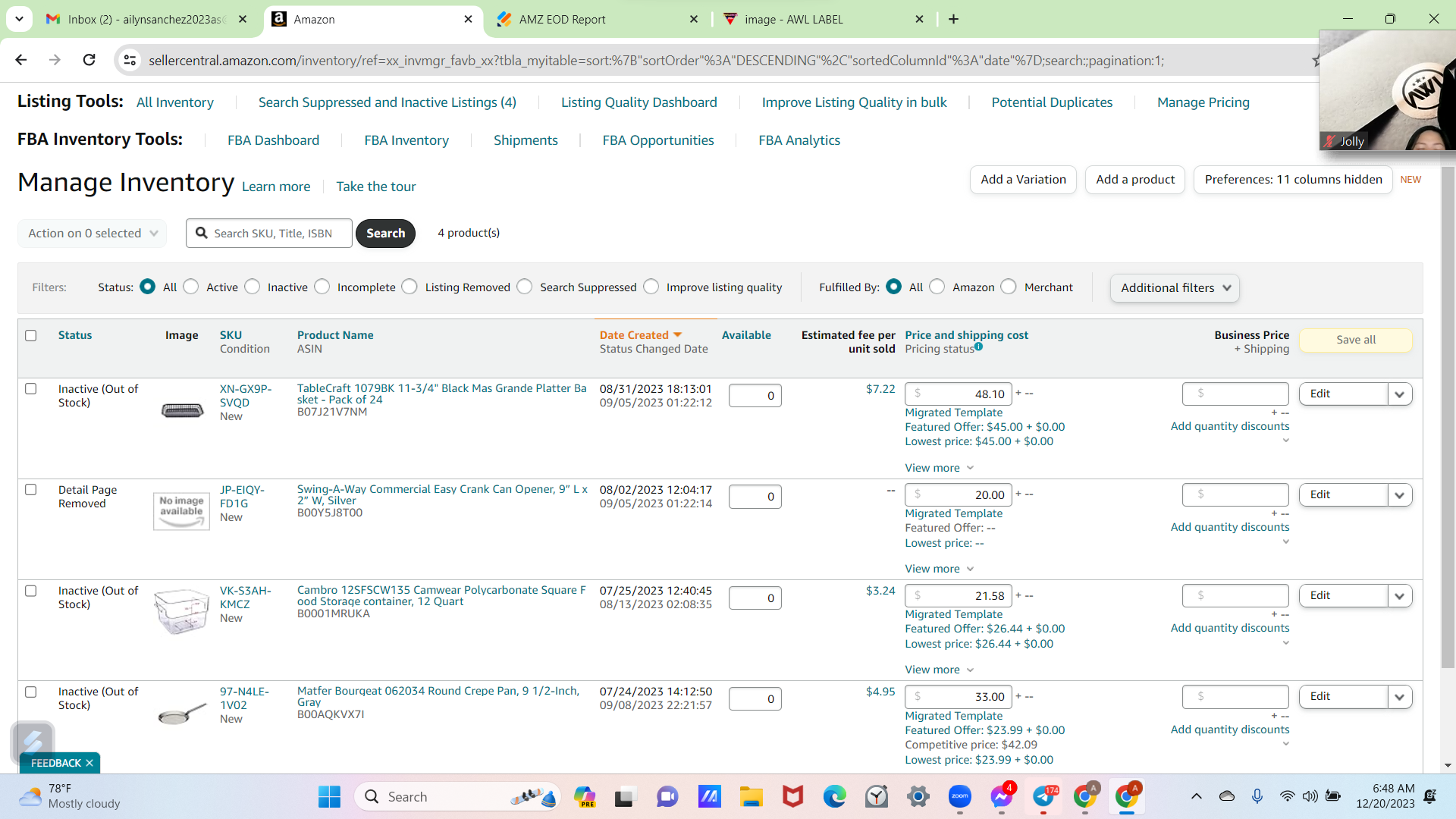Close the FEEDBACK widget

pyautogui.click(x=89, y=763)
